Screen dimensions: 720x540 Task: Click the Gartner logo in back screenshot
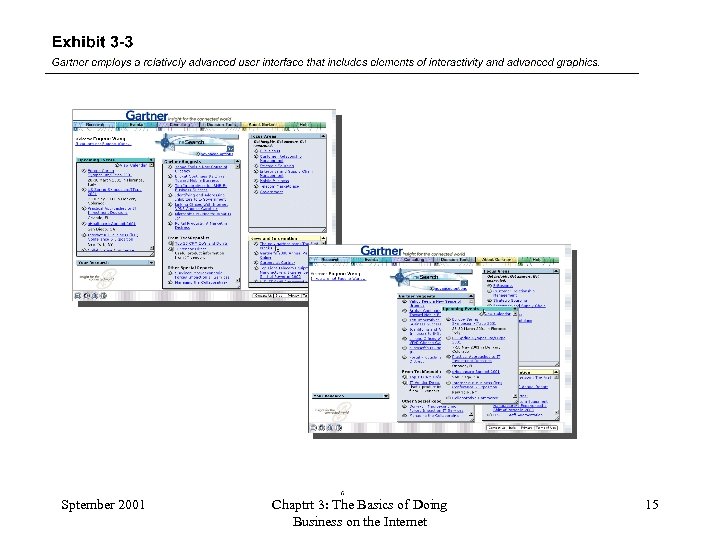coord(146,116)
